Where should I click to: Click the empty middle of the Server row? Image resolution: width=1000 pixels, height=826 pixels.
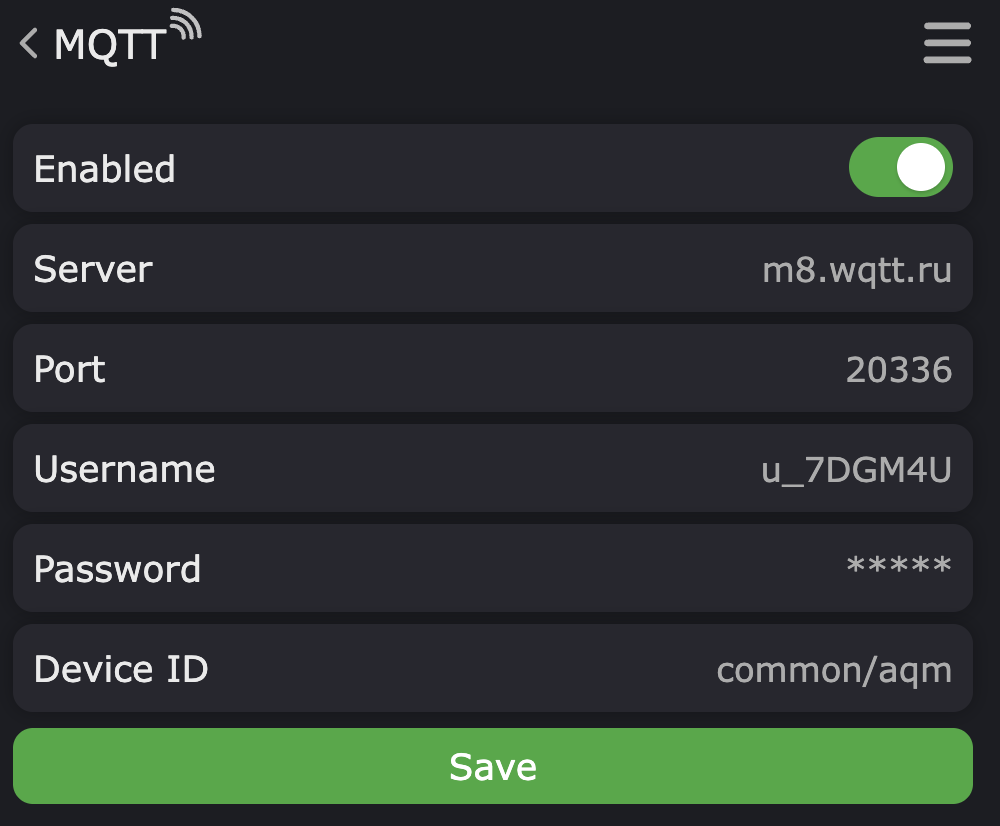[460, 269]
